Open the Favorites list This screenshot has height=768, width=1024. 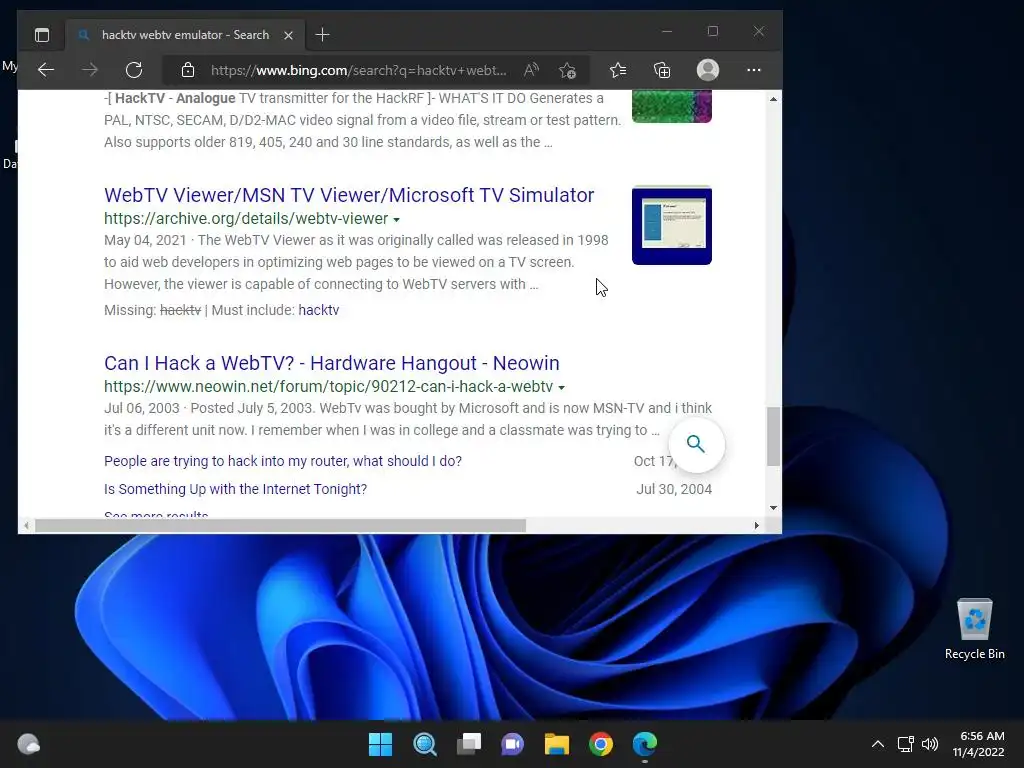(x=618, y=70)
